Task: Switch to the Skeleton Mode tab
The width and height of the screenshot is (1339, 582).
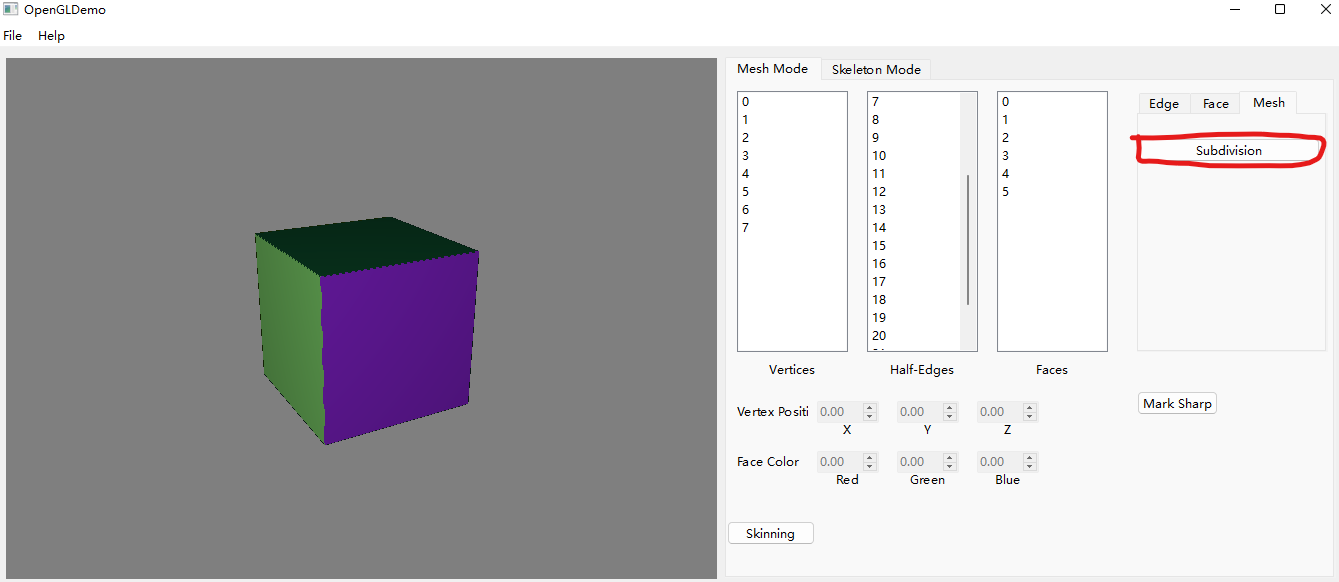Action: [876, 69]
